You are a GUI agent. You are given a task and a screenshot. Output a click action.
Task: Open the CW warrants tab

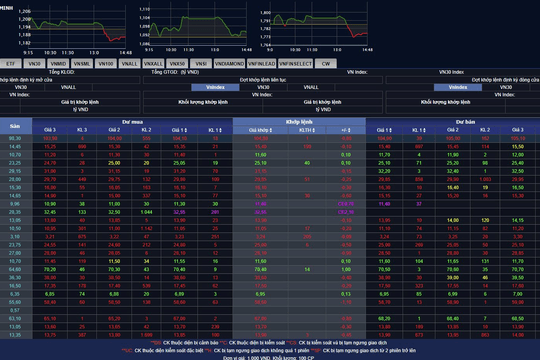tap(325, 64)
